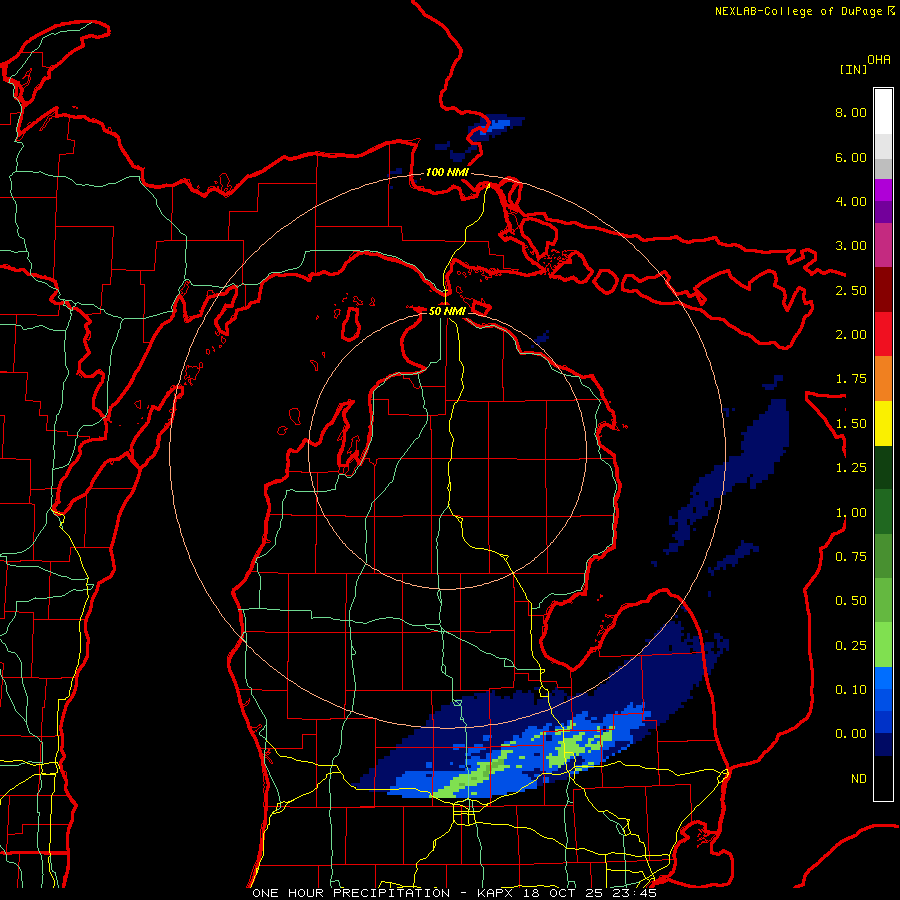Click the 100 NMI range ring label
The width and height of the screenshot is (900, 900).
pos(447,172)
